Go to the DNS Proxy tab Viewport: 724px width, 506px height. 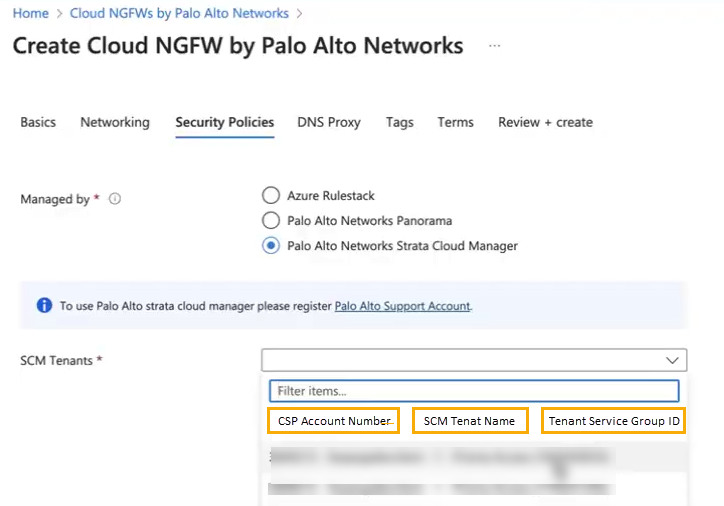coord(329,122)
